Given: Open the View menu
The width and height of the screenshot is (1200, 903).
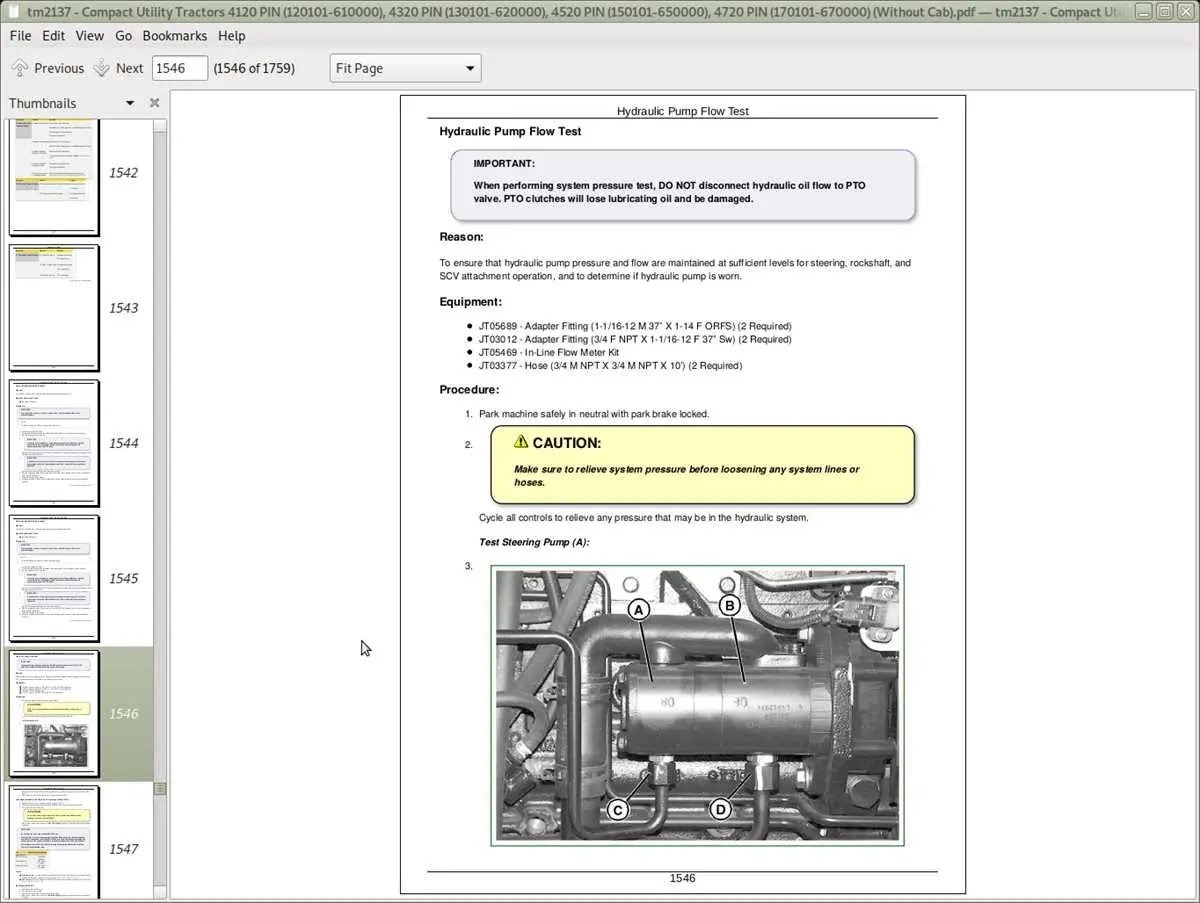Looking at the screenshot, I should tap(89, 35).
